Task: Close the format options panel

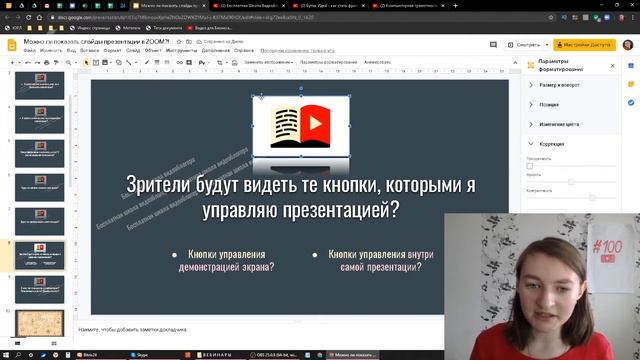Action: point(612,66)
